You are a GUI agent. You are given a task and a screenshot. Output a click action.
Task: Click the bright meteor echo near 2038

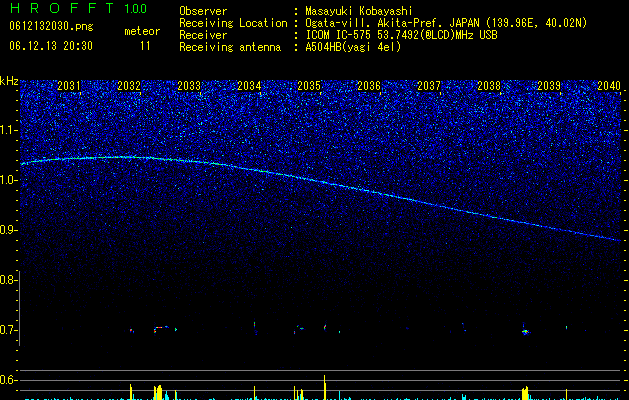coord(525,332)
